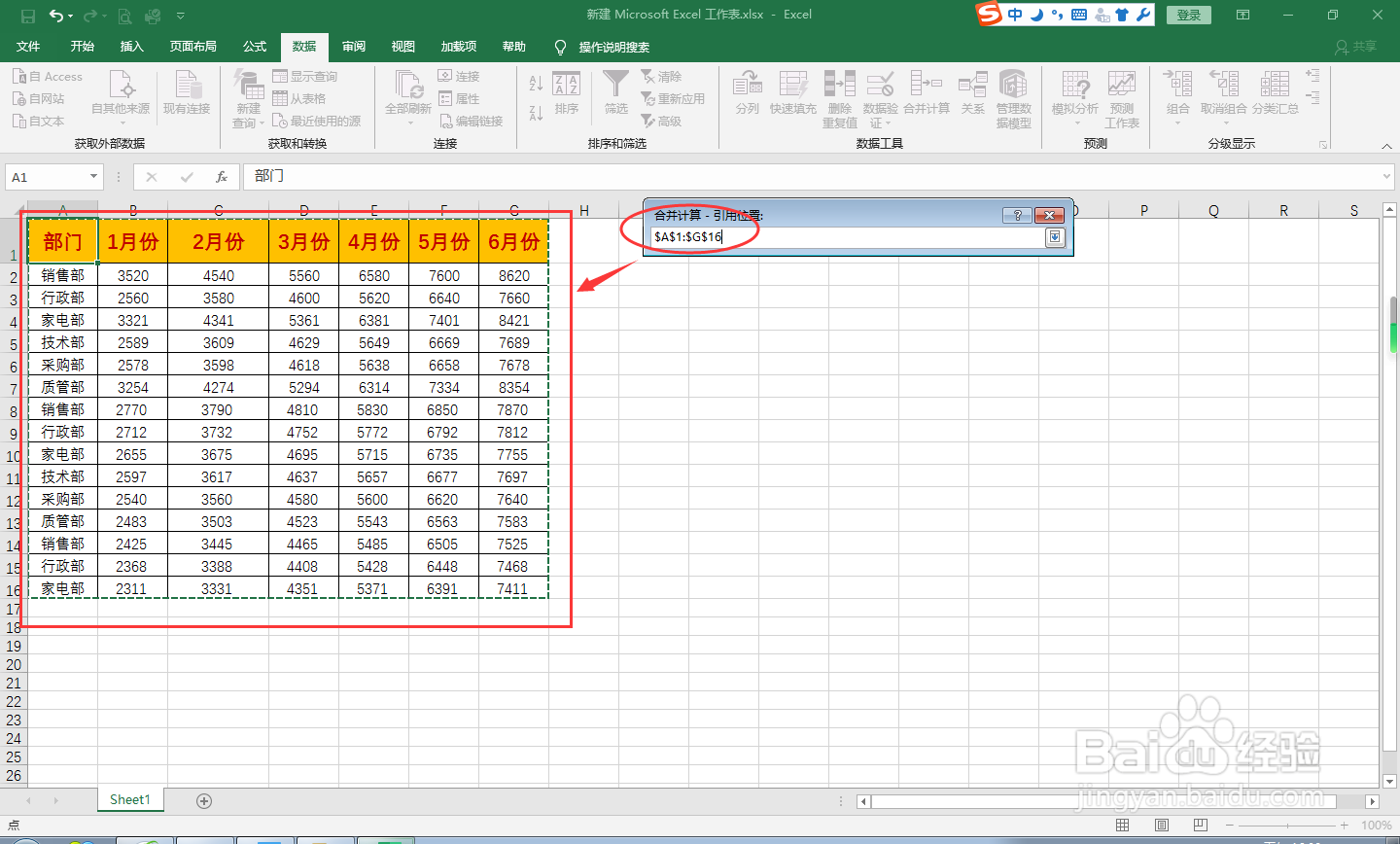Open the Formulas (公式) tab
The width and height of the screenshot is (1400, 844).
[x=255, y=47]
